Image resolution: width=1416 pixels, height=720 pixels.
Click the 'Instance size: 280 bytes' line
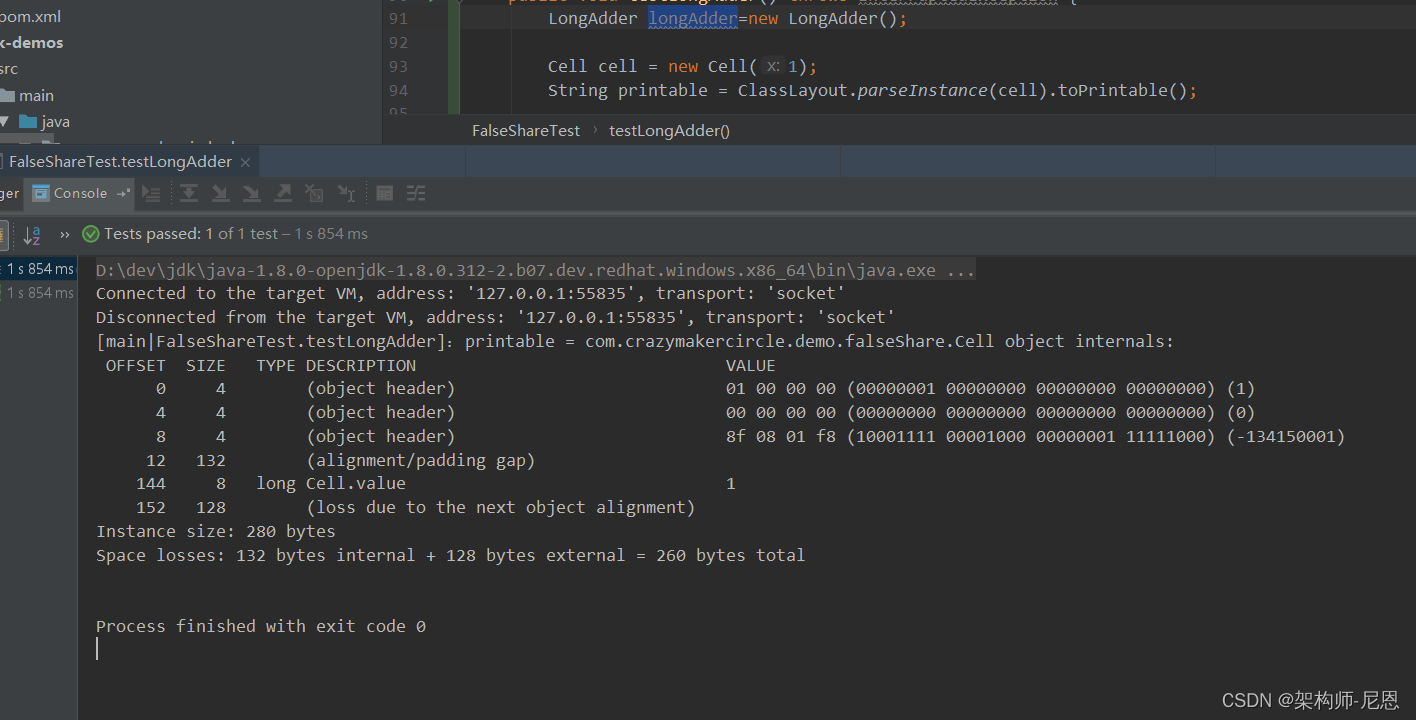point(216,531)
